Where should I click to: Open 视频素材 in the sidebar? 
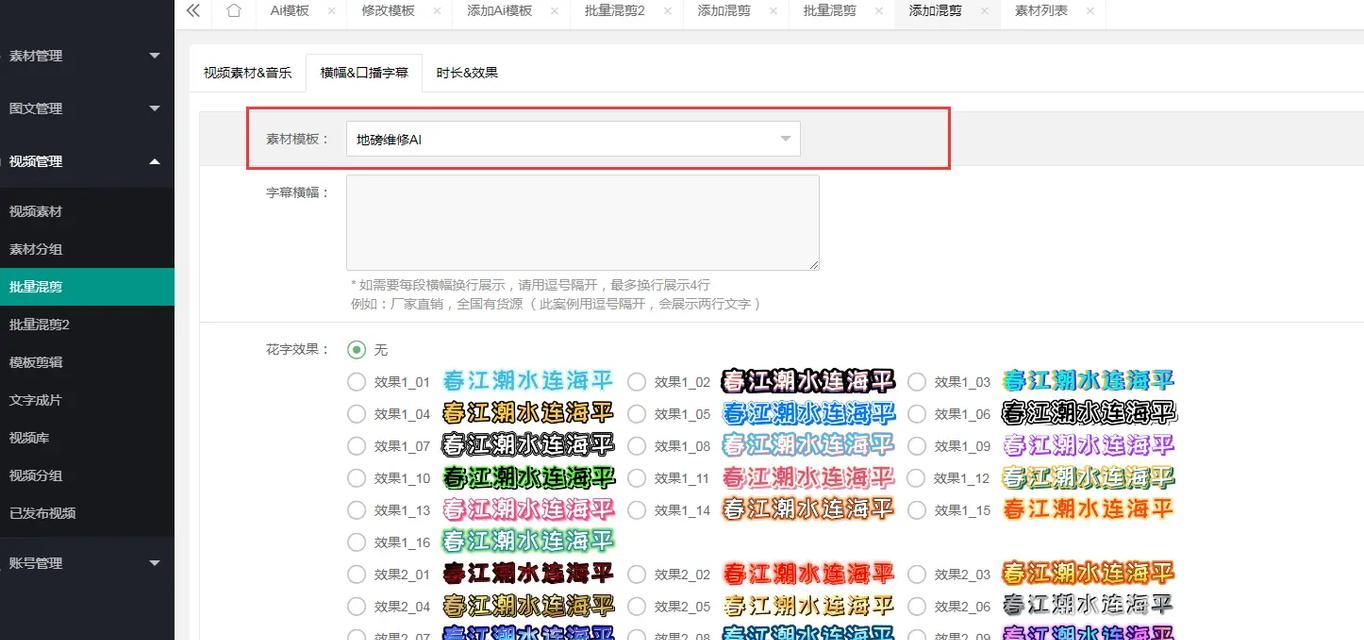click(x=87, y=211)
